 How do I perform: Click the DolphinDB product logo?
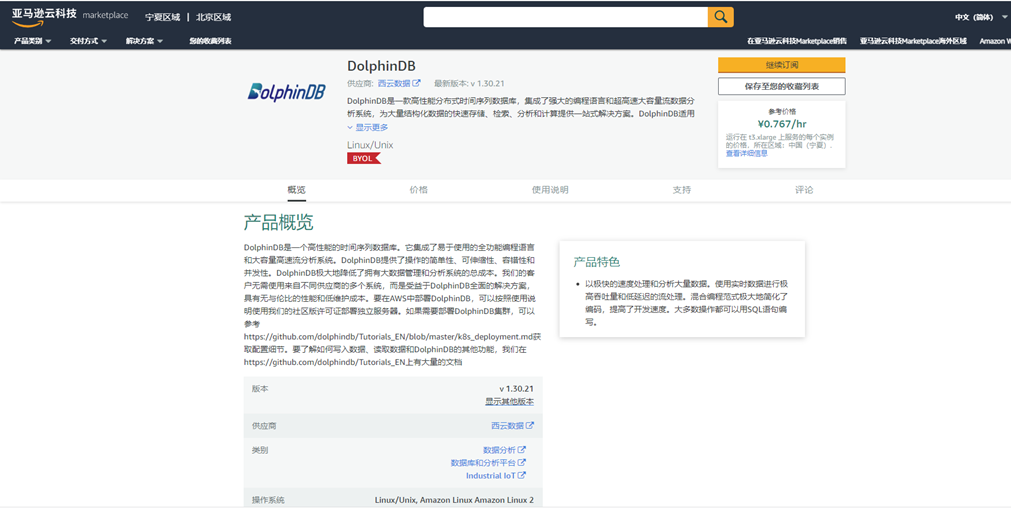(287, 92)
